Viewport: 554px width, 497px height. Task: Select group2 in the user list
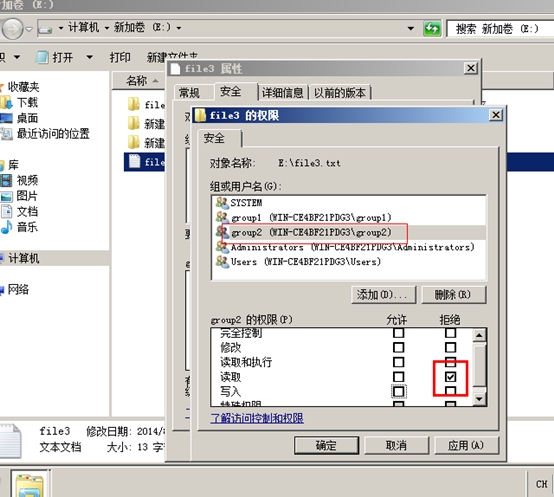coord(349,232)
